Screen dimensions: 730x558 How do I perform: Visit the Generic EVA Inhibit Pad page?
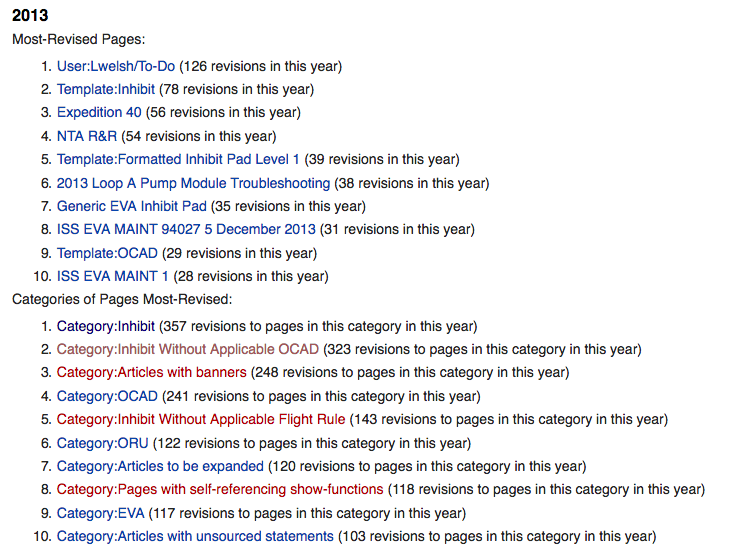click(x=132, y=206)
